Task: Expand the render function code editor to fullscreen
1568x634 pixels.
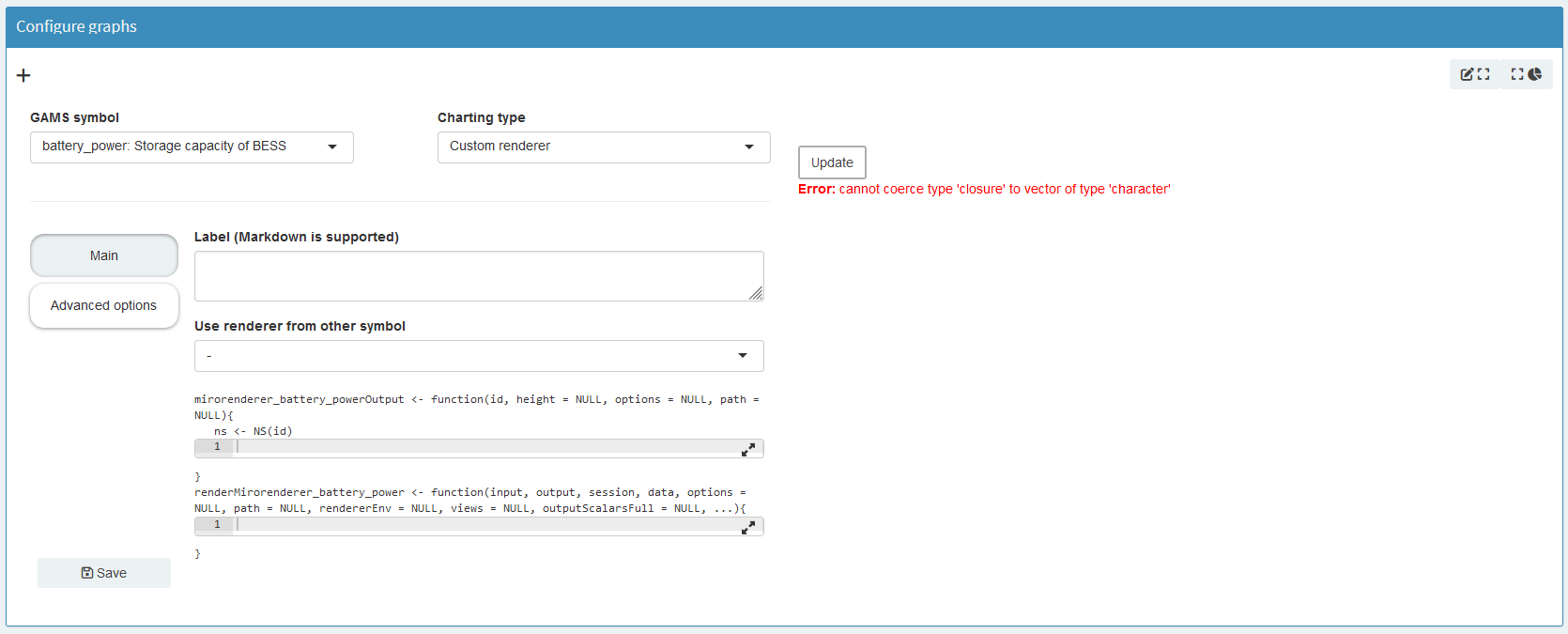Action: 747,528
